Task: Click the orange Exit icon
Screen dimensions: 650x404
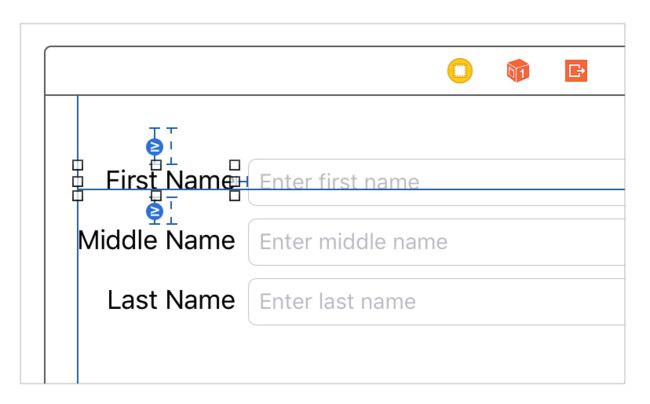Action: point(576,71)
